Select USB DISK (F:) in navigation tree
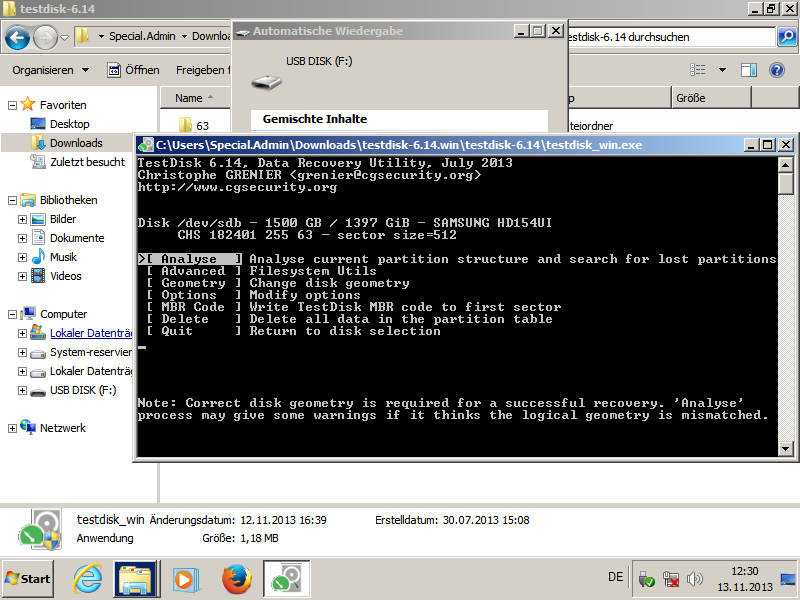The width and height of the screenshot is (800, 600). [83, 390]
